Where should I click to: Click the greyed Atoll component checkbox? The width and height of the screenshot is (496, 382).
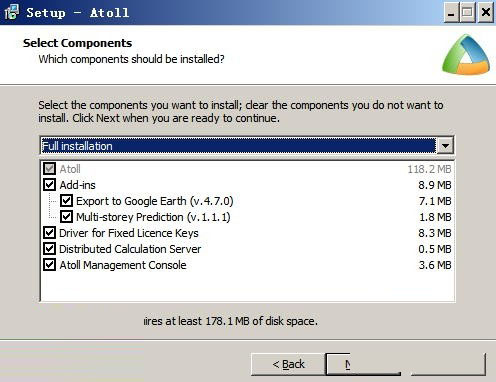(x=49, y=169)
